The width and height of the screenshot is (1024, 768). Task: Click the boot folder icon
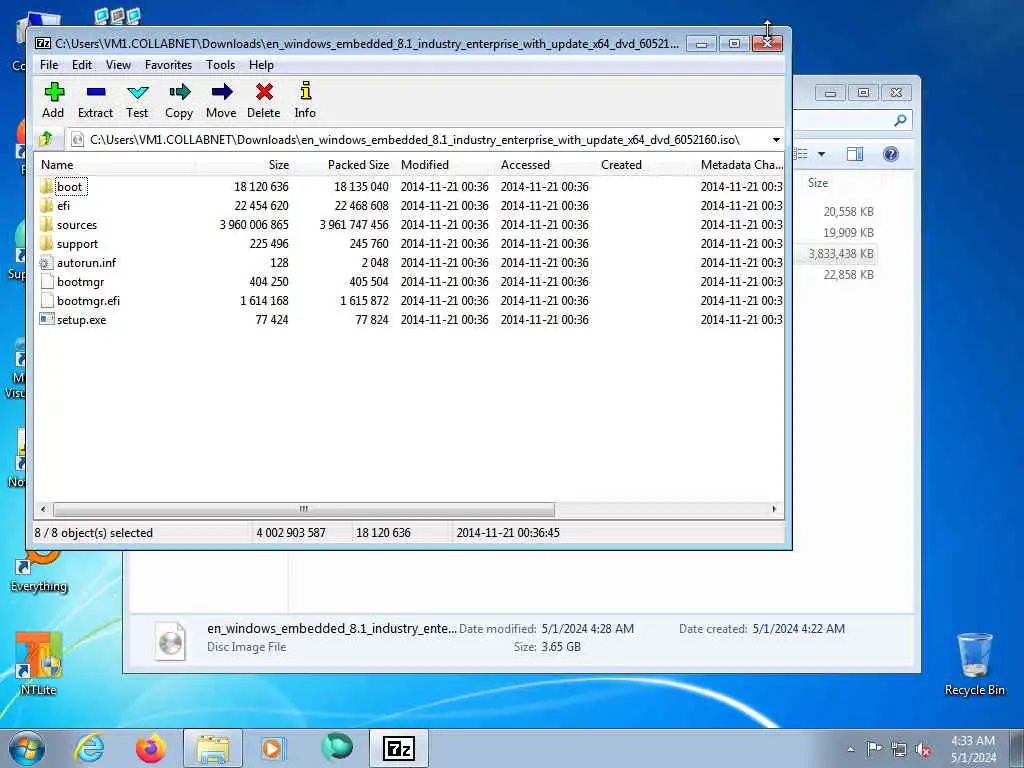coord(46,187)
